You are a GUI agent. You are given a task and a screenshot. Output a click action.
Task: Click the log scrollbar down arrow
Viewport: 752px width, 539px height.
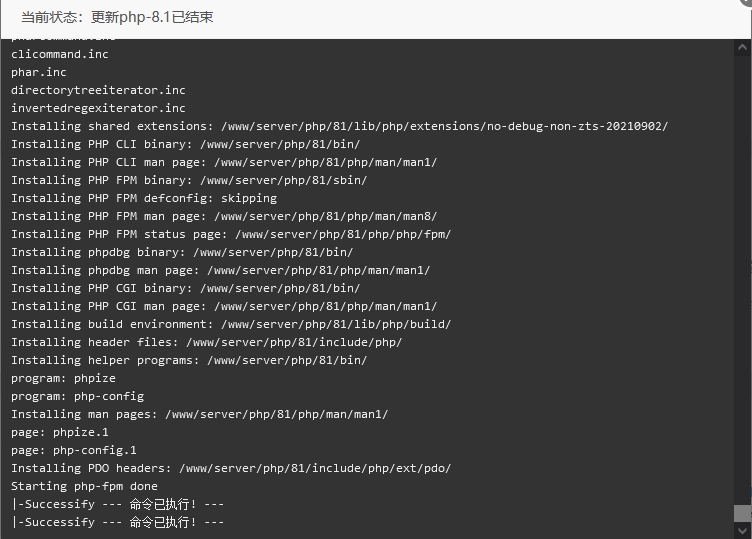[742, 531]
